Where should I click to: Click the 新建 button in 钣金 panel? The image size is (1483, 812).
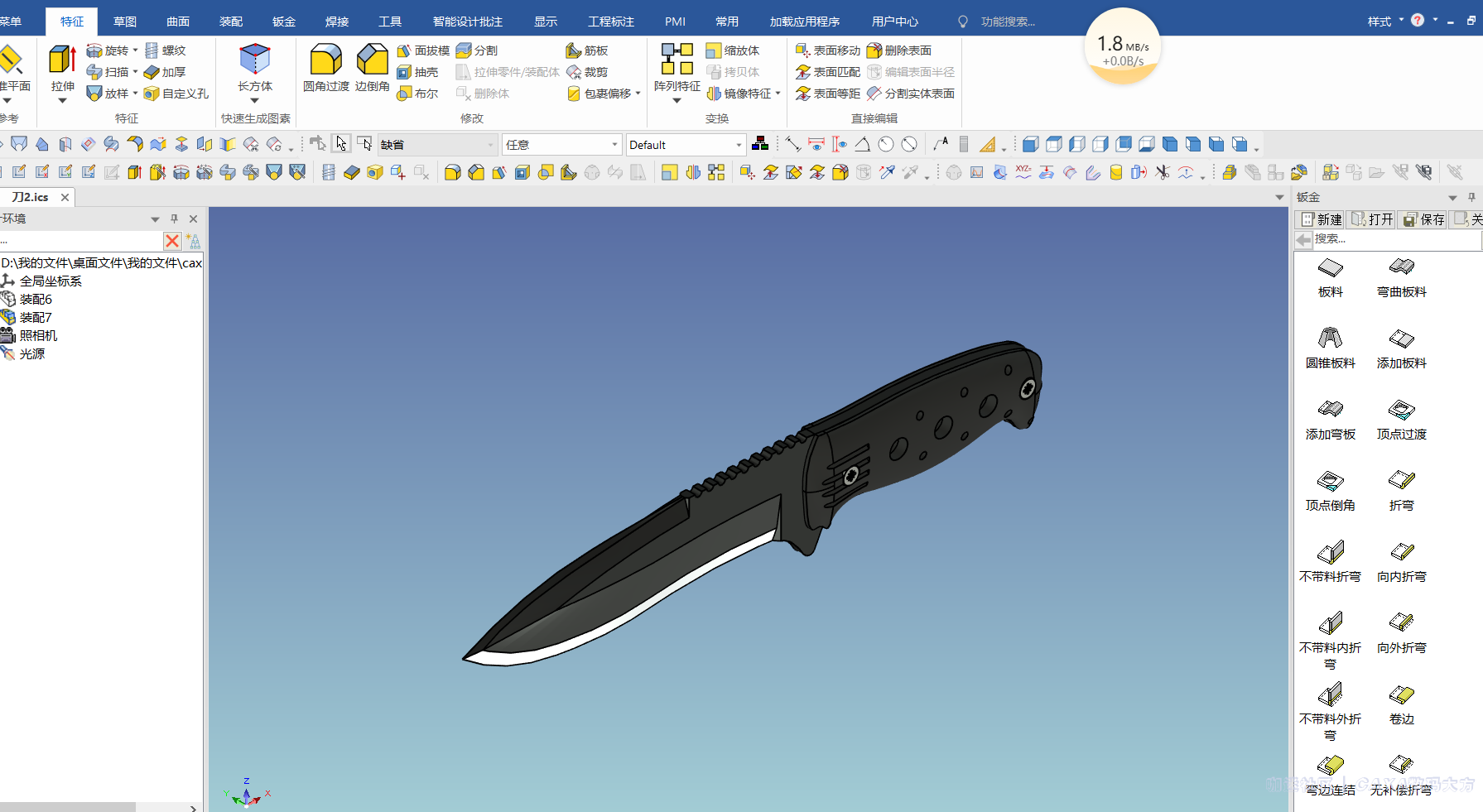[x=1322, y=219]
